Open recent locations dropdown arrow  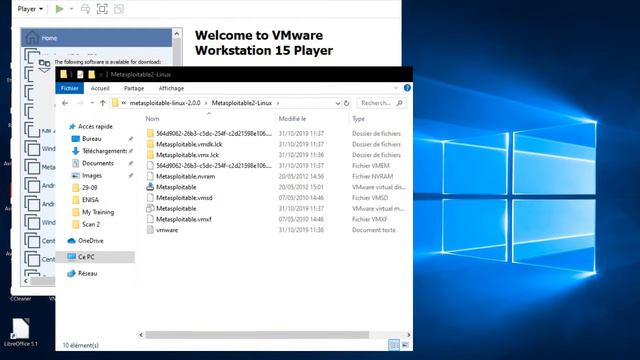[x=92, y=103]
